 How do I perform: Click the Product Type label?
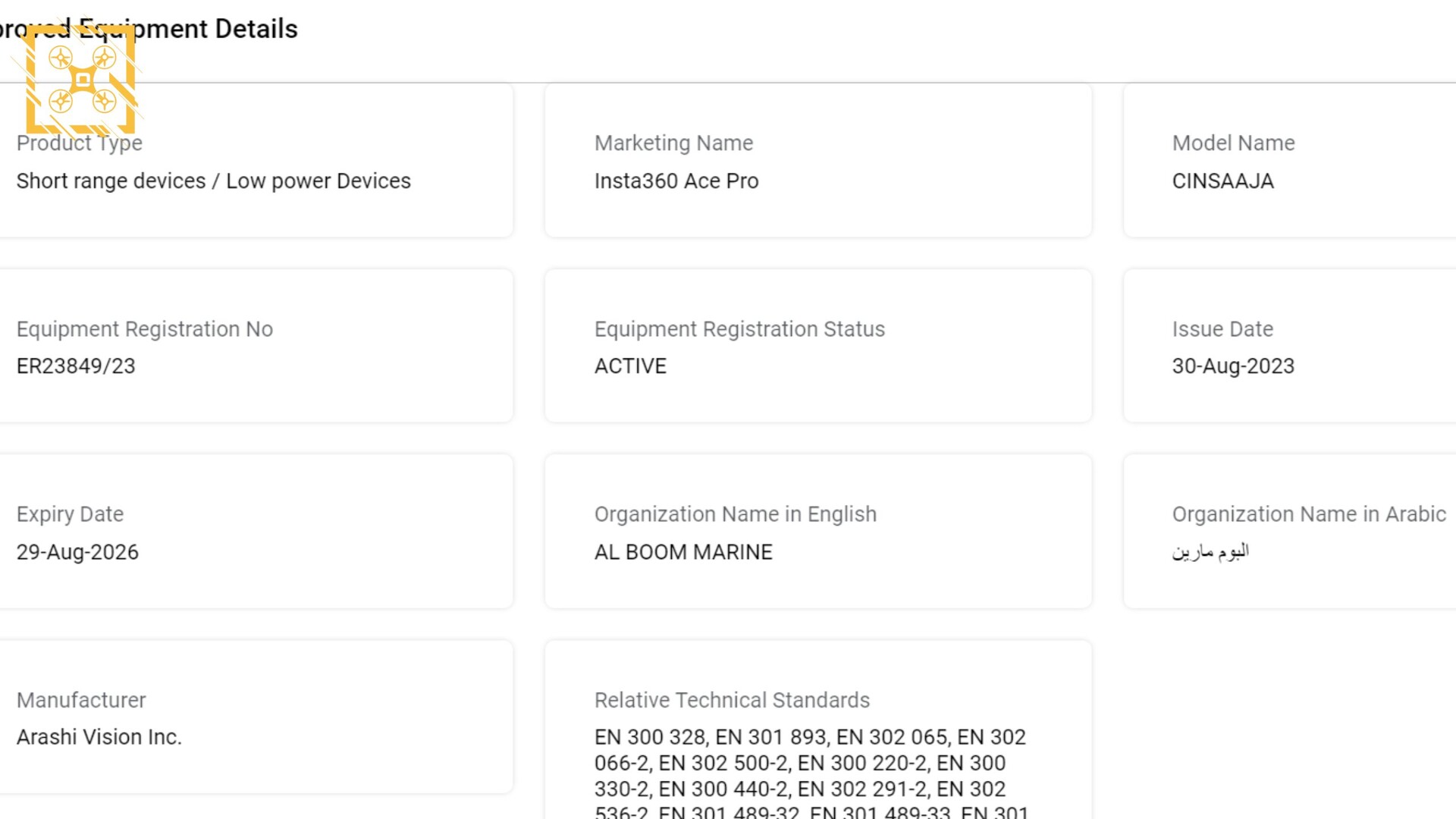click(x=80, y=143)
